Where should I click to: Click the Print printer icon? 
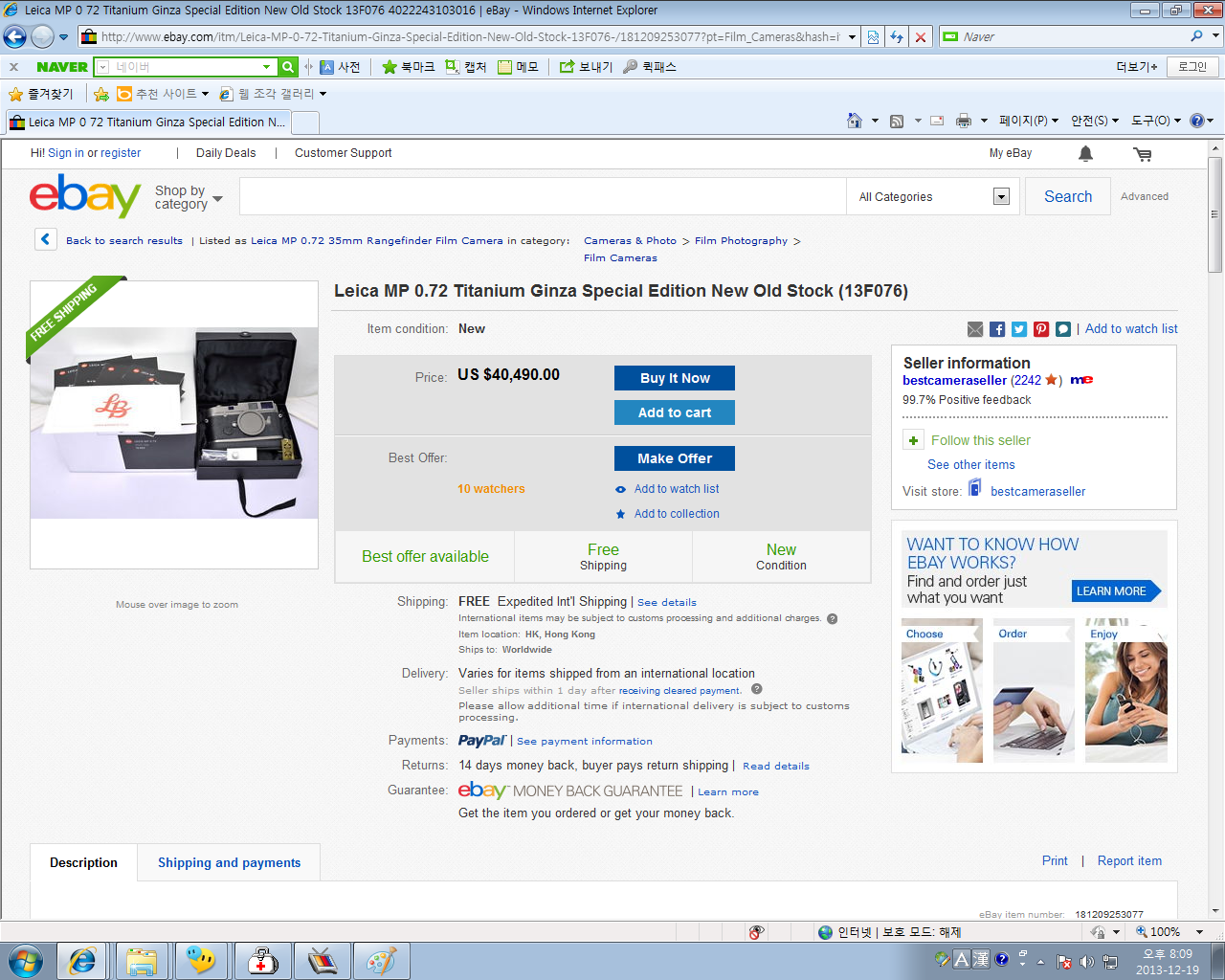964,121
